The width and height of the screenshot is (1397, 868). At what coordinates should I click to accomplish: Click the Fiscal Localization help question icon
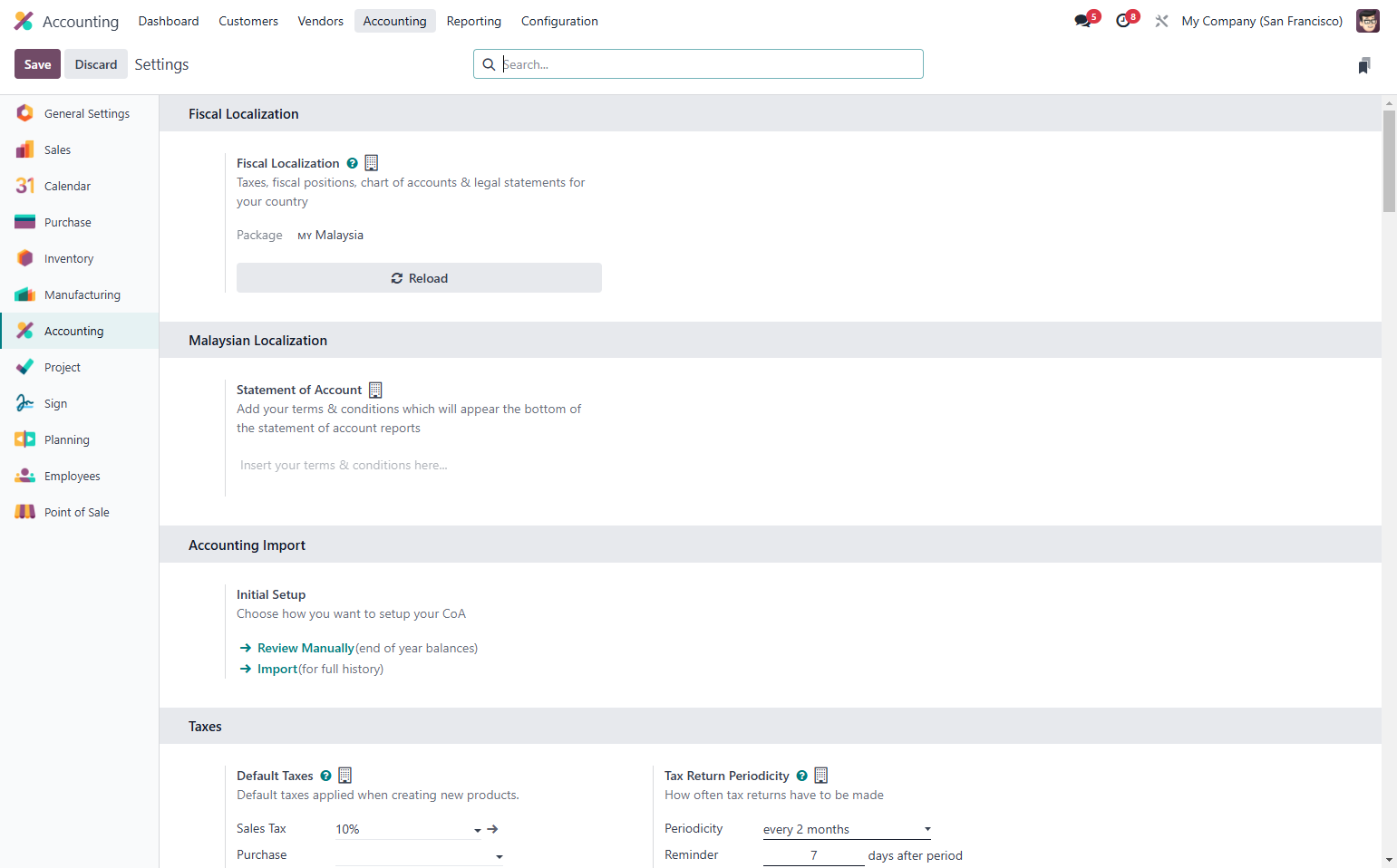pyautogui.click(x=353, y=164)
